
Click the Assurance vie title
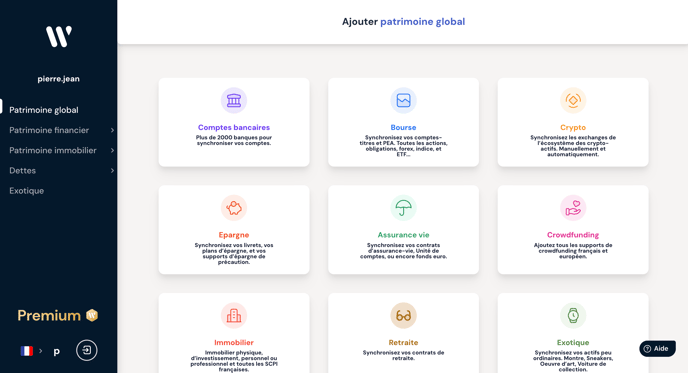click(403, 235)
